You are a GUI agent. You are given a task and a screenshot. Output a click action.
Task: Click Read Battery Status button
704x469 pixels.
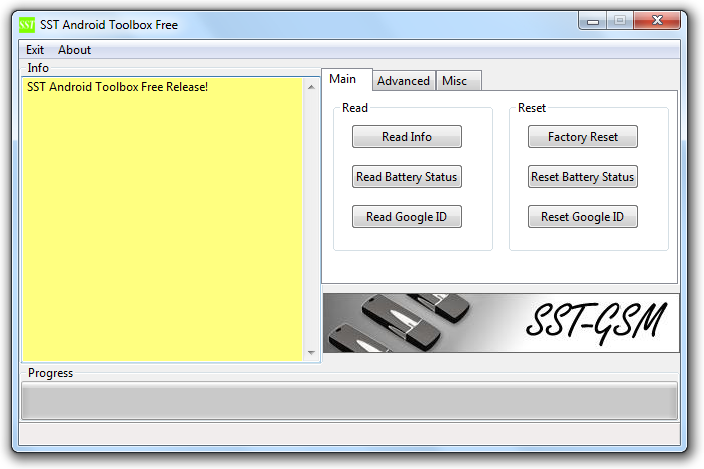[407, 177]
